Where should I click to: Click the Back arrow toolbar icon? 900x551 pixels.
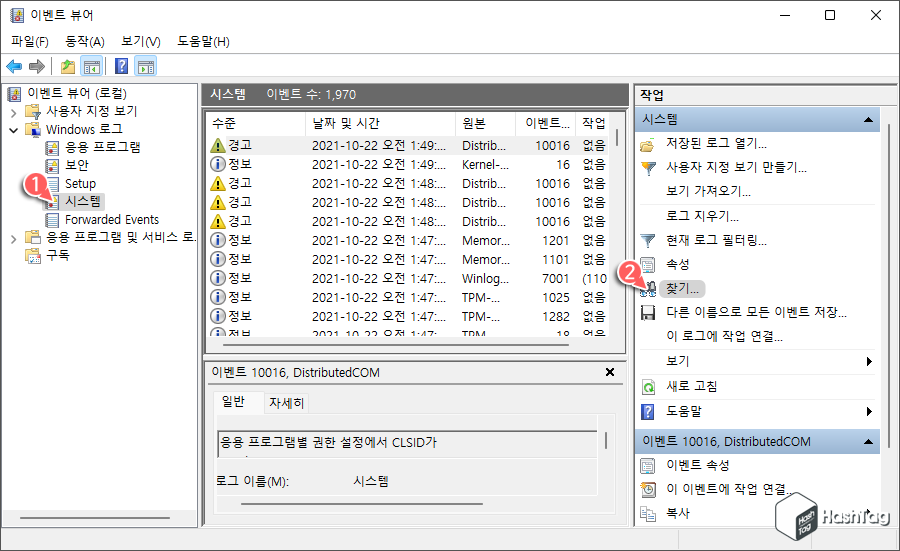14,67
